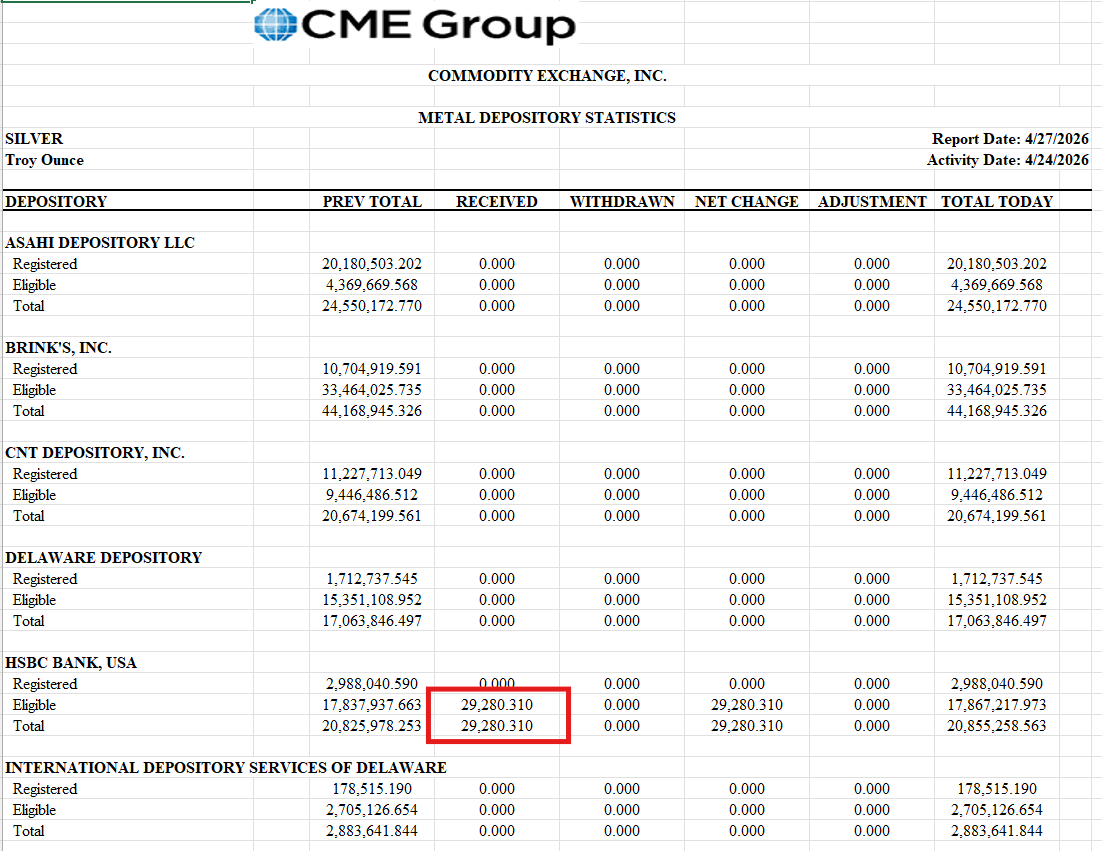Image resolution: width=1102 pixels, height=851 pixels.
Task: Click the RECEIVED column header
Action: [497, 202]
